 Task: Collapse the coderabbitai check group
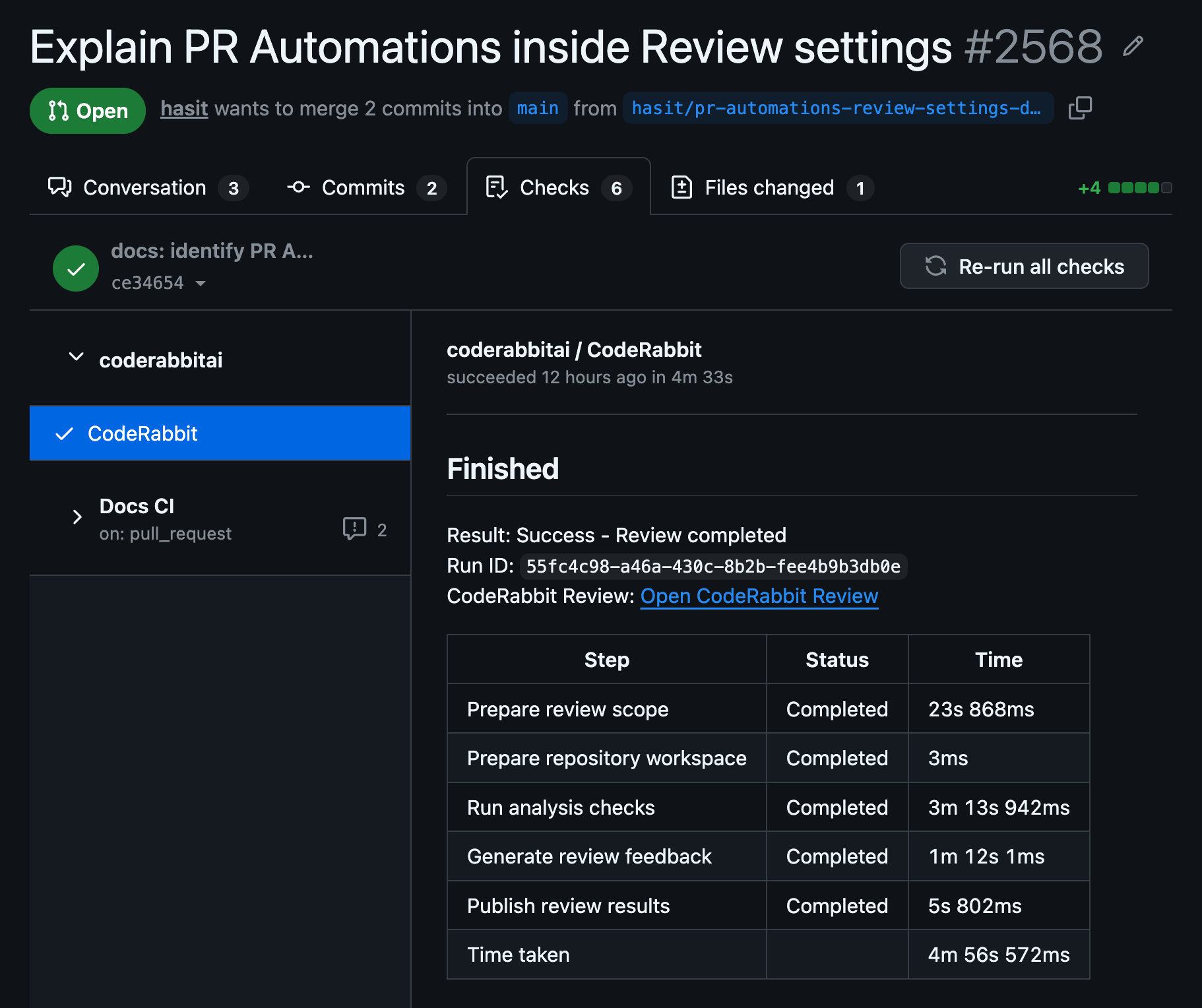pos(77,357)
